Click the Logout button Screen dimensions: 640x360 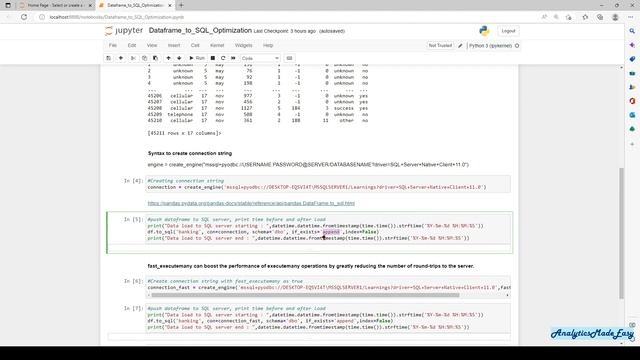pyautogui.click(x=508, y=31)
